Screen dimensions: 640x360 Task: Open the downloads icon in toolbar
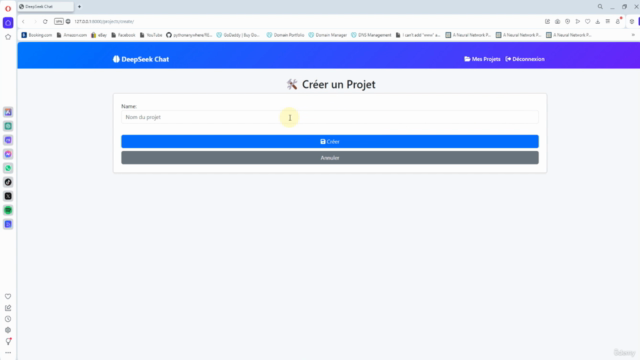point(598,22)
